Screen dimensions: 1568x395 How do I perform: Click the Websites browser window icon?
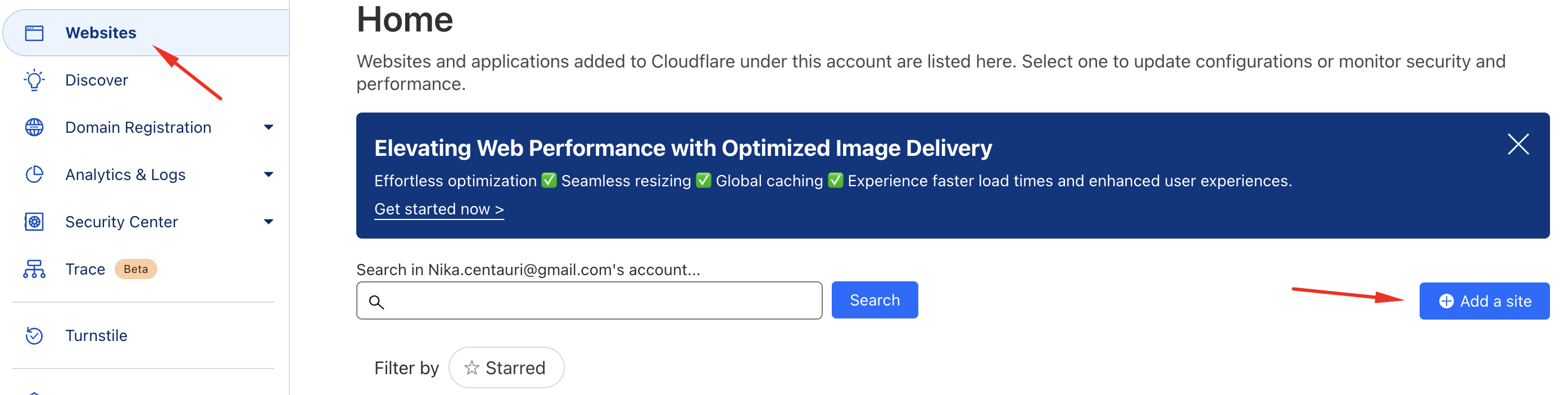click(34, 33)
